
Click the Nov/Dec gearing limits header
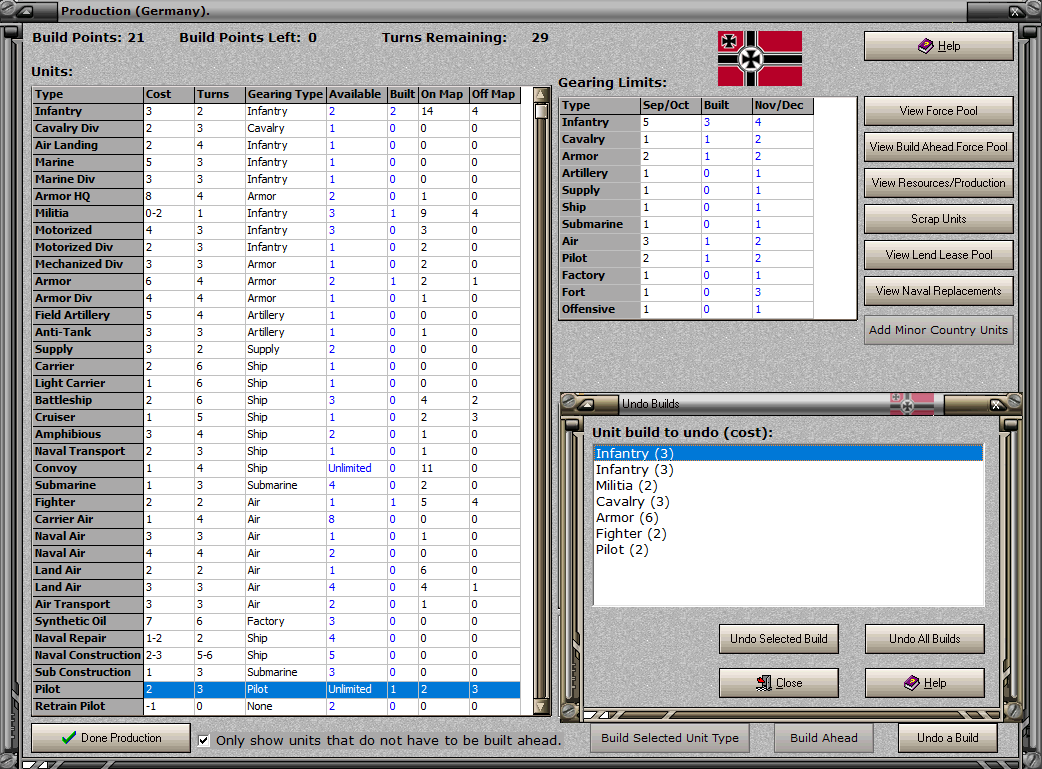pyautogui.click(x=782, y=105)
